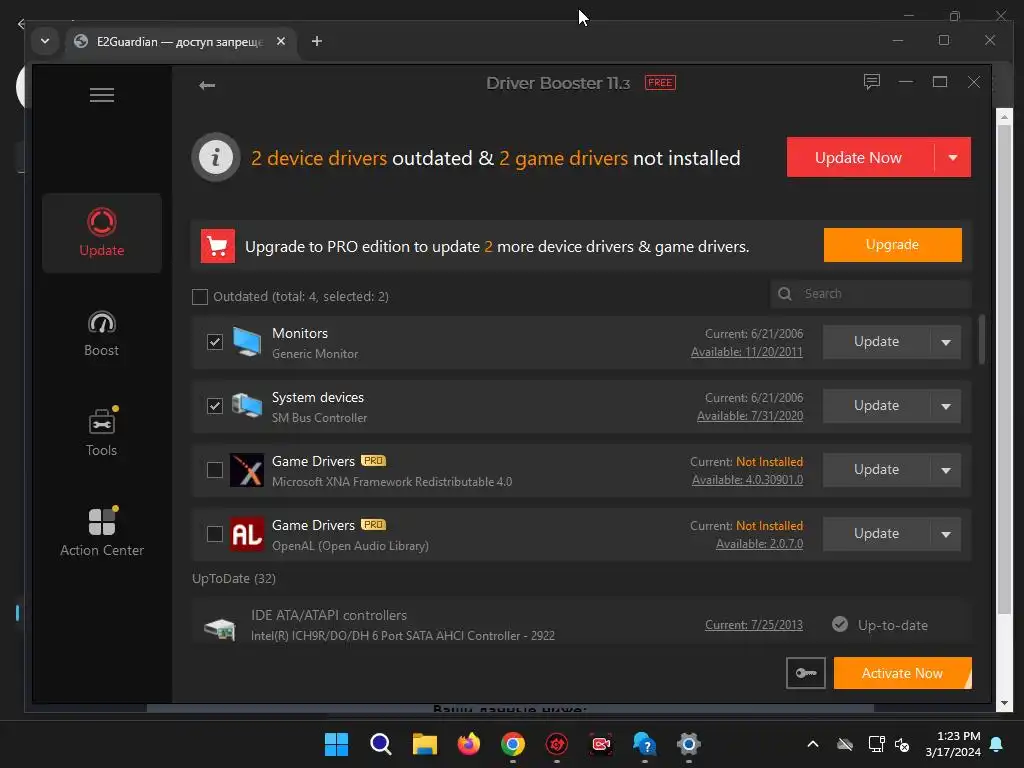This screenshot has height=768, width=1024.
Task: Open Available: 7/31/2020 driver details link
Action: pyautogui.click(x=750, y=416)
